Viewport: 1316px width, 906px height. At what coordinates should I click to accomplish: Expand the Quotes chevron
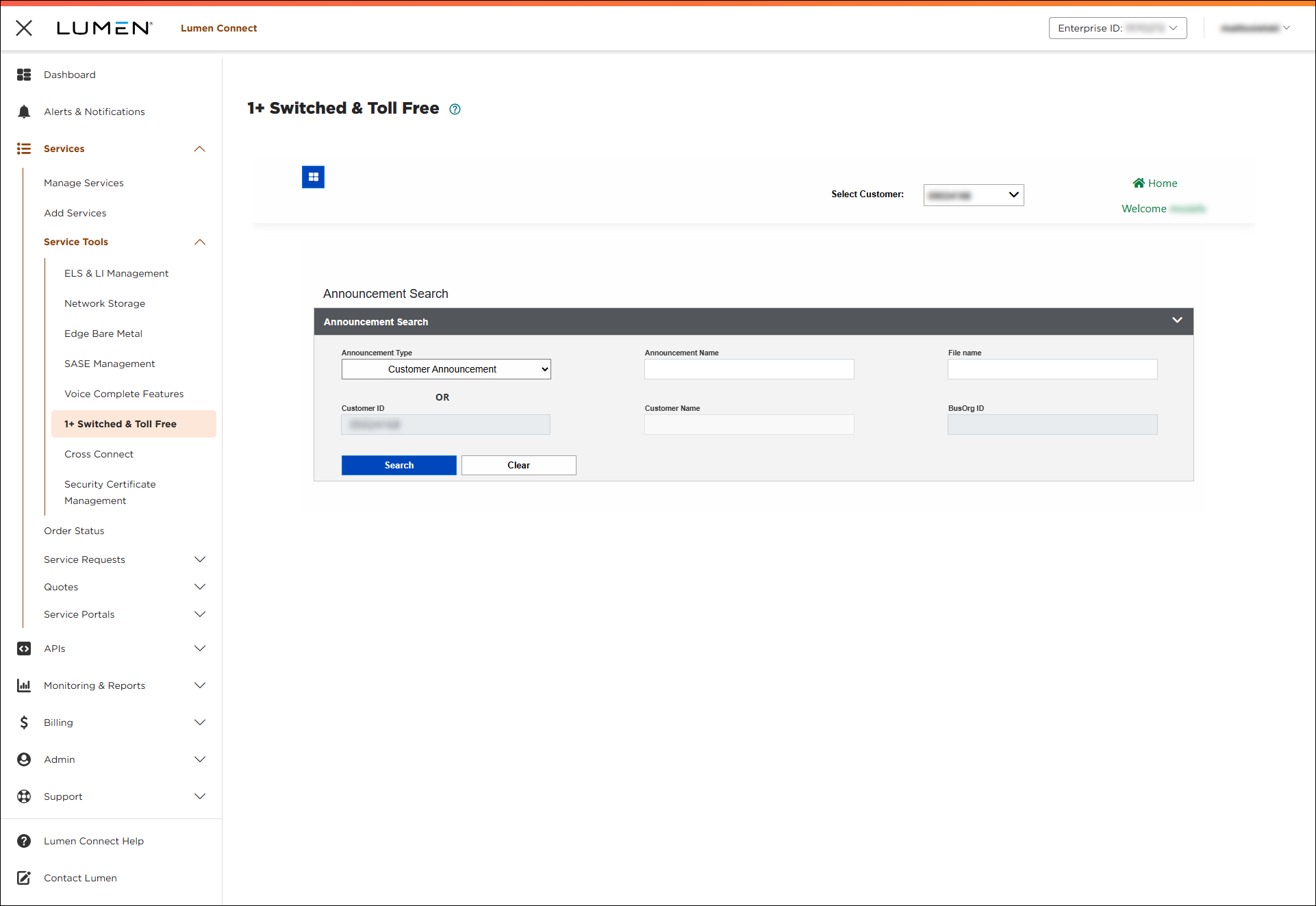tap(200, 587)
